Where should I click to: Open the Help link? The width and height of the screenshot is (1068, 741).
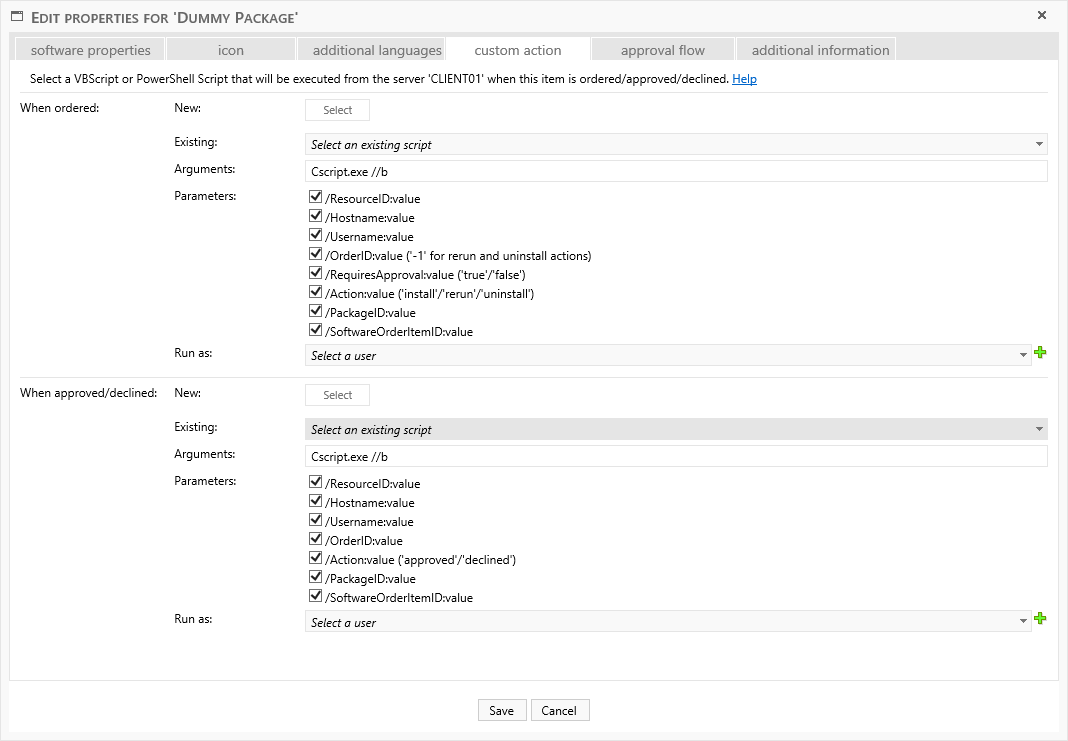(744, 79)
